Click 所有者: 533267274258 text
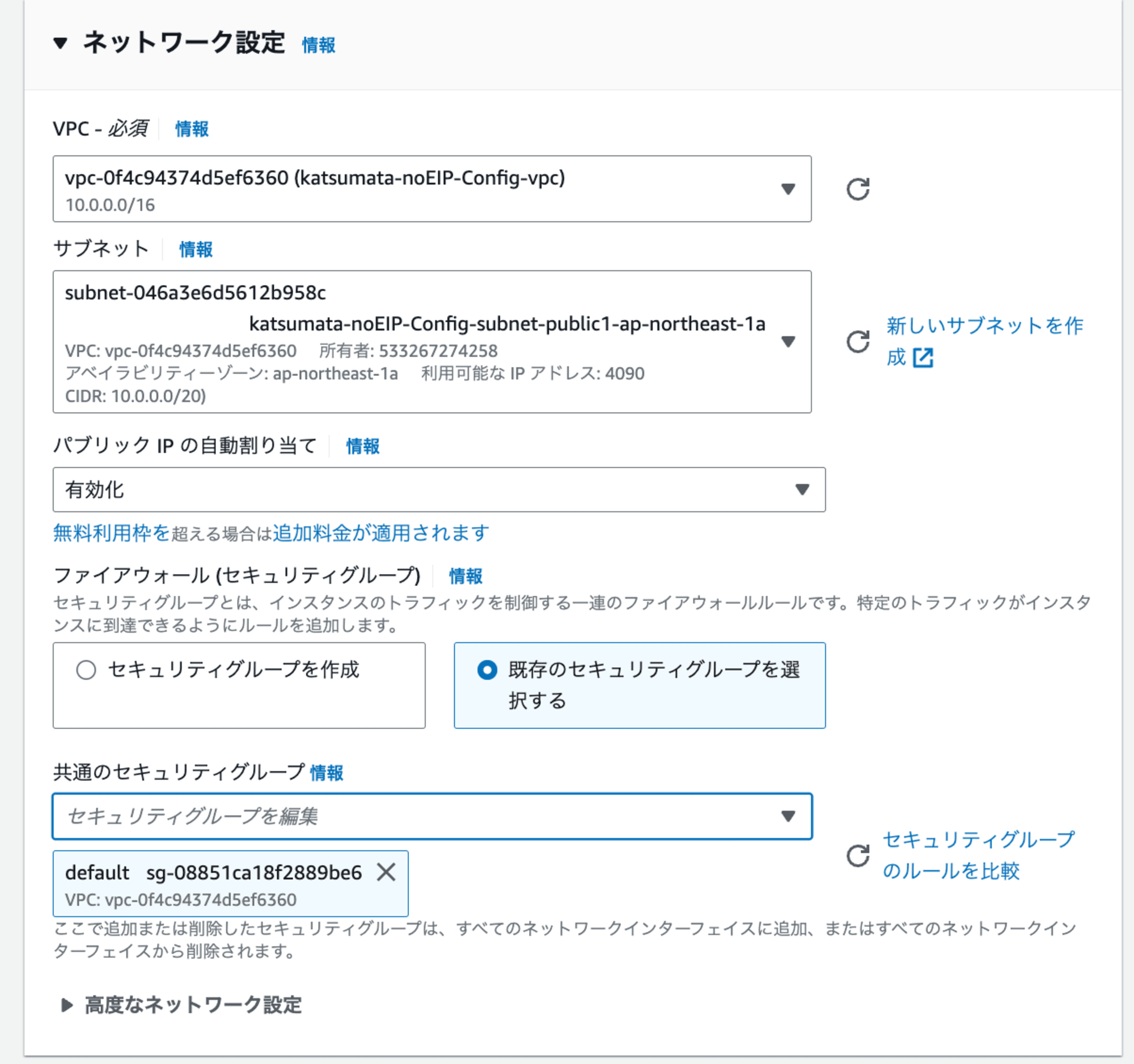Viewport: 1134px width, 1064px height. pyautogui.click(x=408, y=351)
